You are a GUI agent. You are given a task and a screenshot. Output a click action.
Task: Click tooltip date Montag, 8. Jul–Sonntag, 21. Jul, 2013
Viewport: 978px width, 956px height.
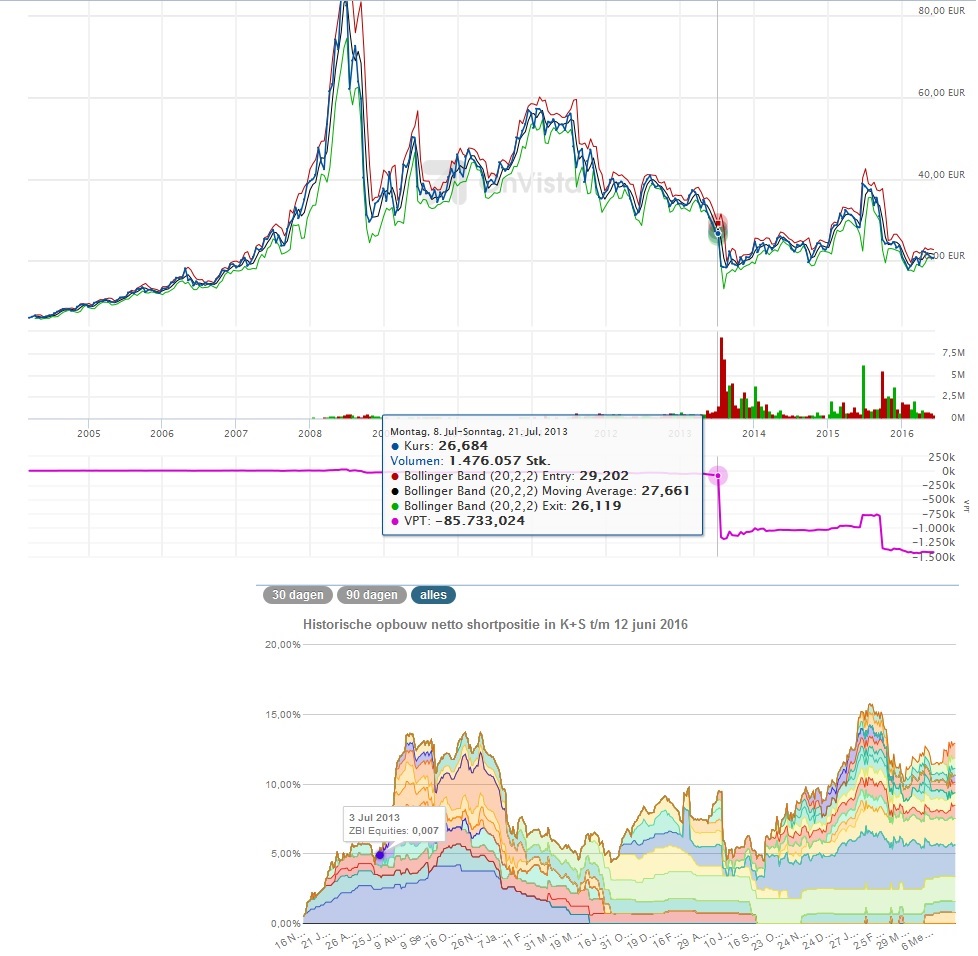click(479, 432)
